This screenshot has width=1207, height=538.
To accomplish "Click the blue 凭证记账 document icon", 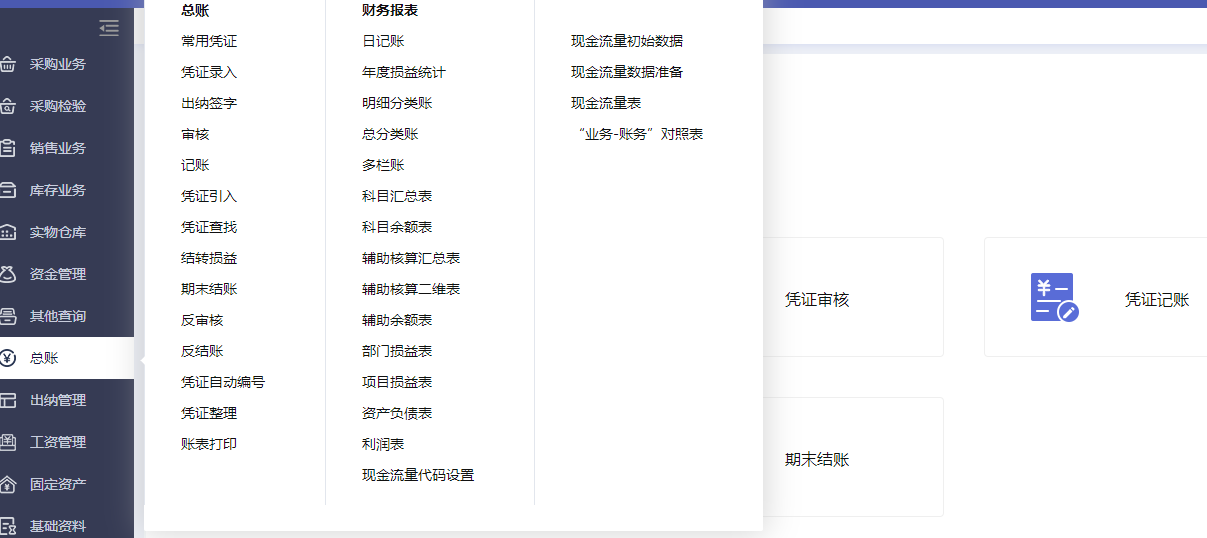I will tap(1055, 297).
